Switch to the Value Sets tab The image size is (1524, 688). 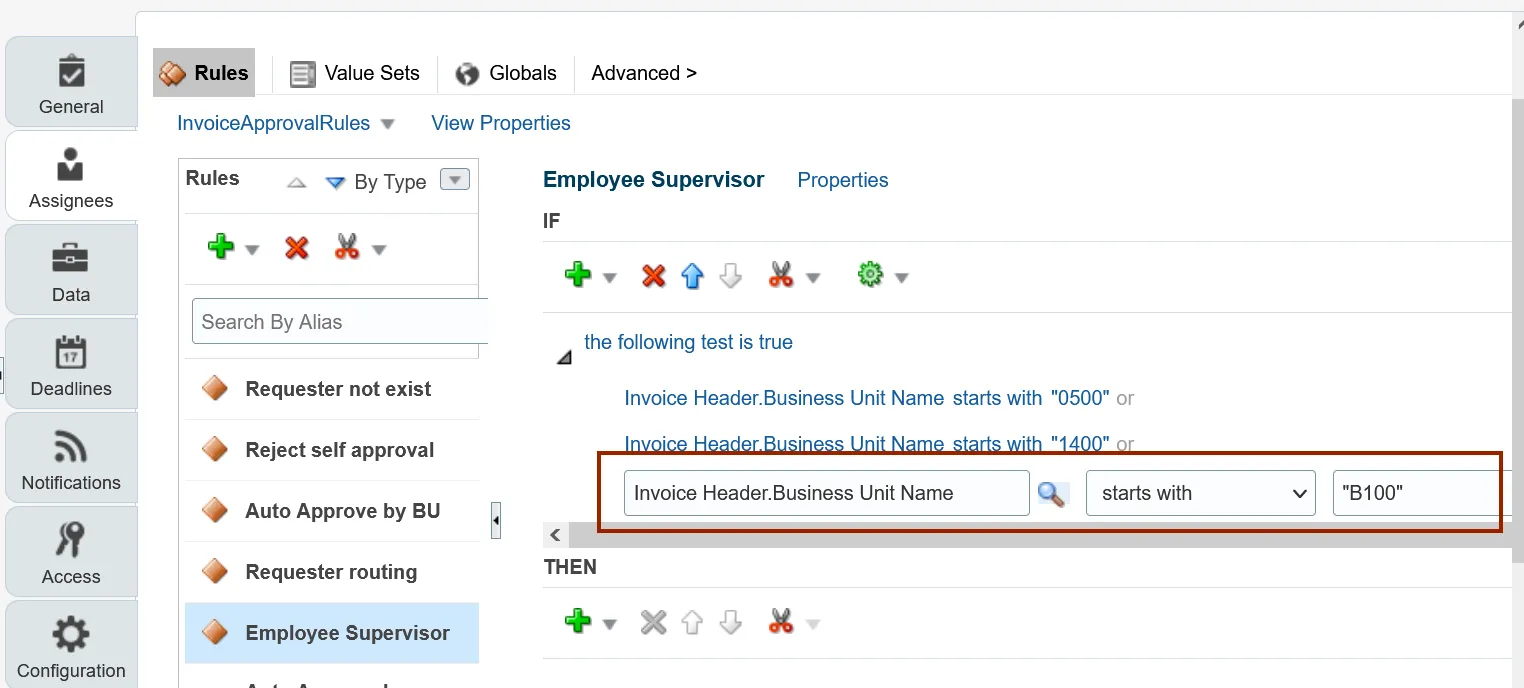click(355, 73)
